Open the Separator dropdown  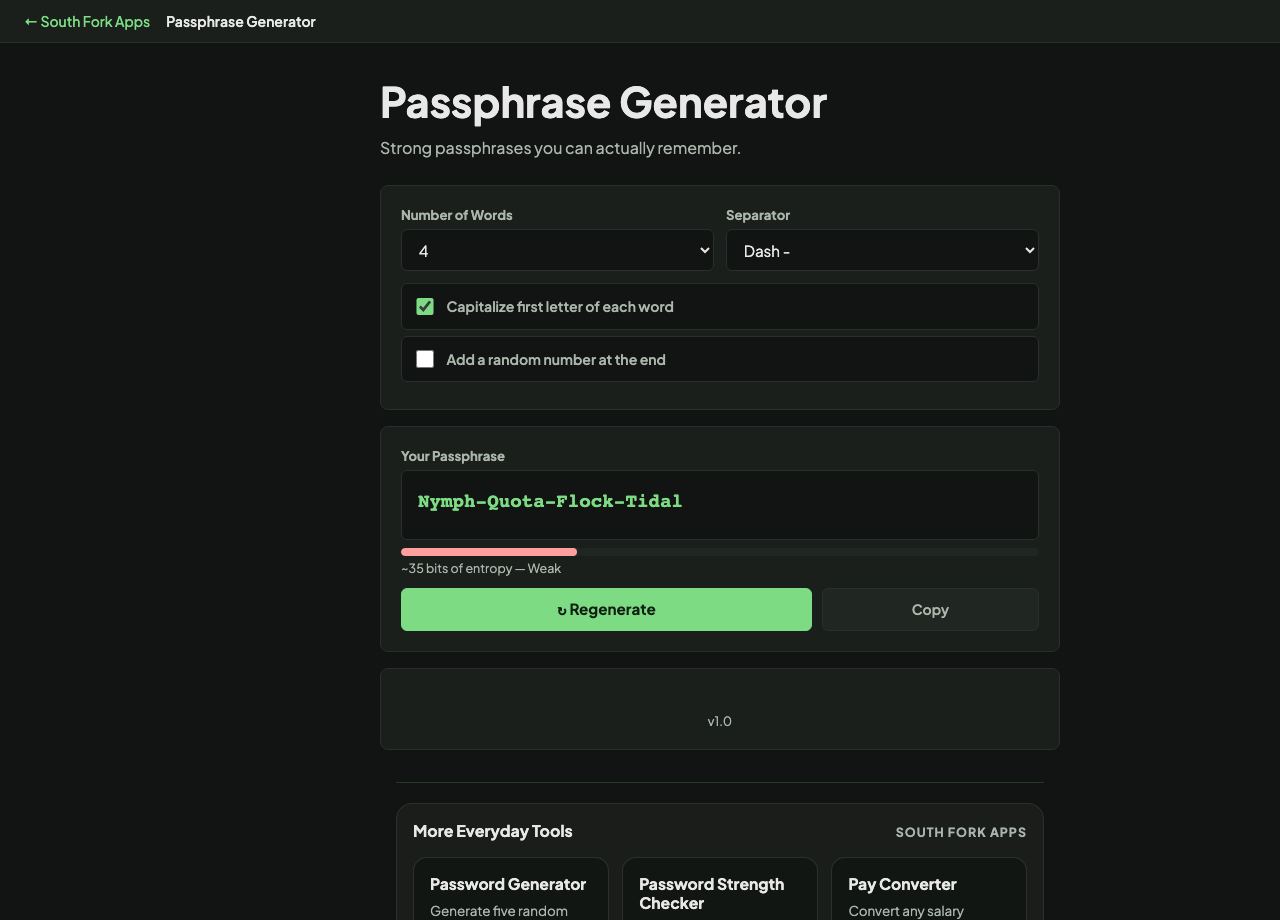point(882,250)
